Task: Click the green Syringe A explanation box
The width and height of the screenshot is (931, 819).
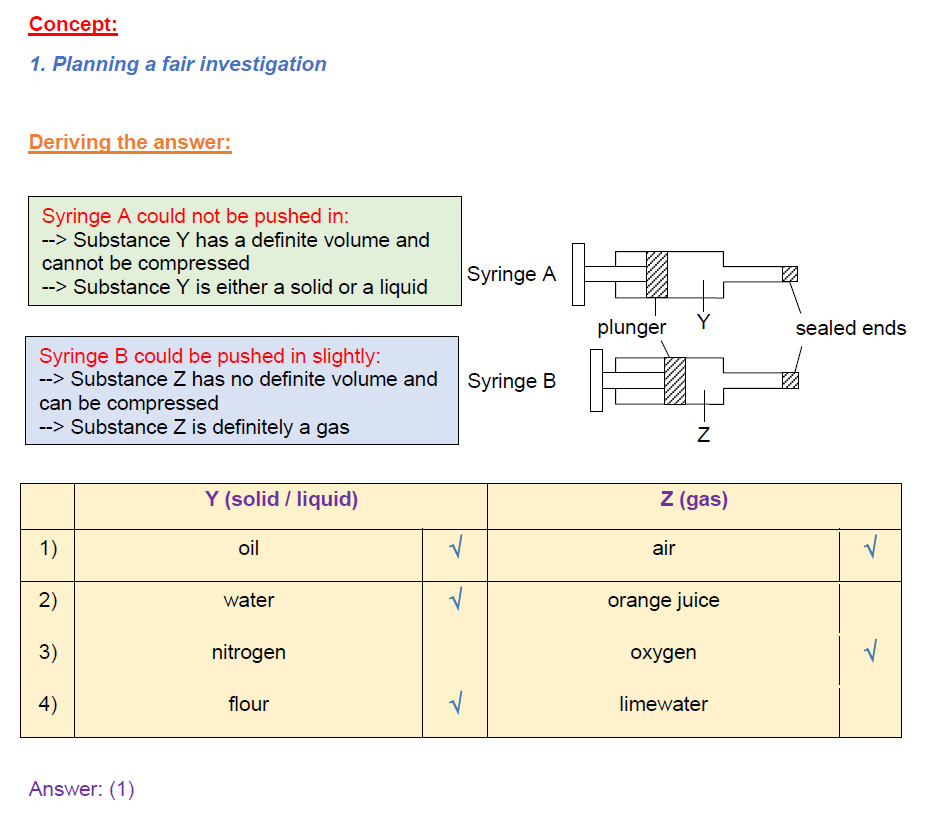Action: point(245,251)
